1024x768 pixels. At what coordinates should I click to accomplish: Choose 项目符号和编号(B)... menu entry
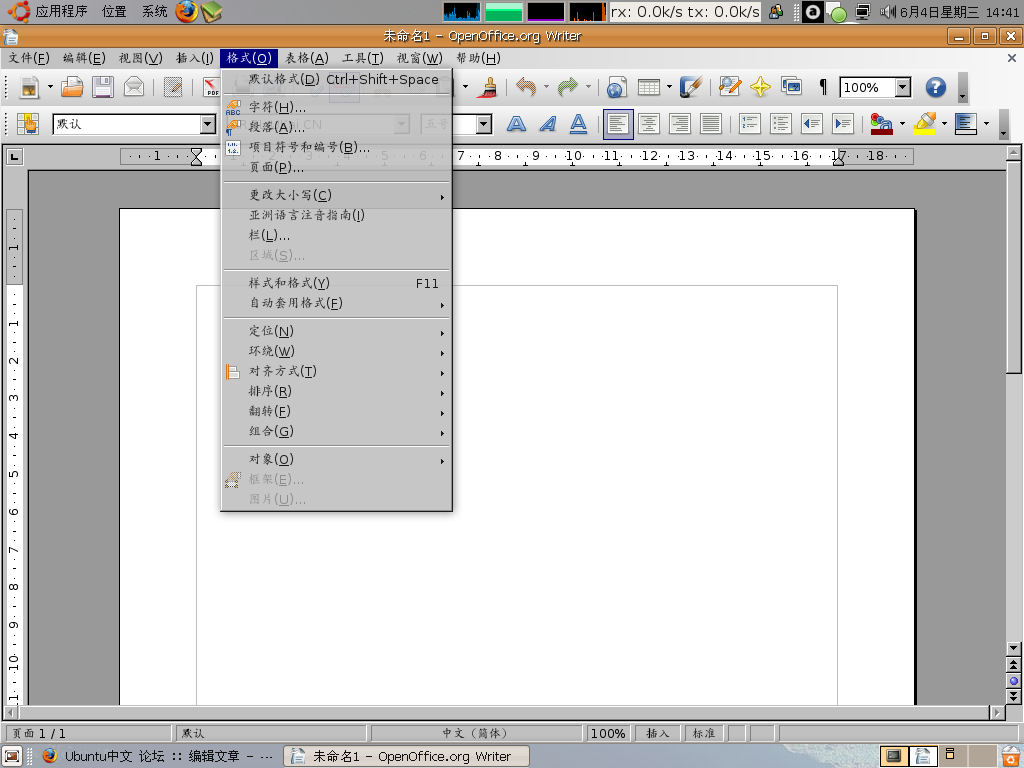click(x=336, y=148)
